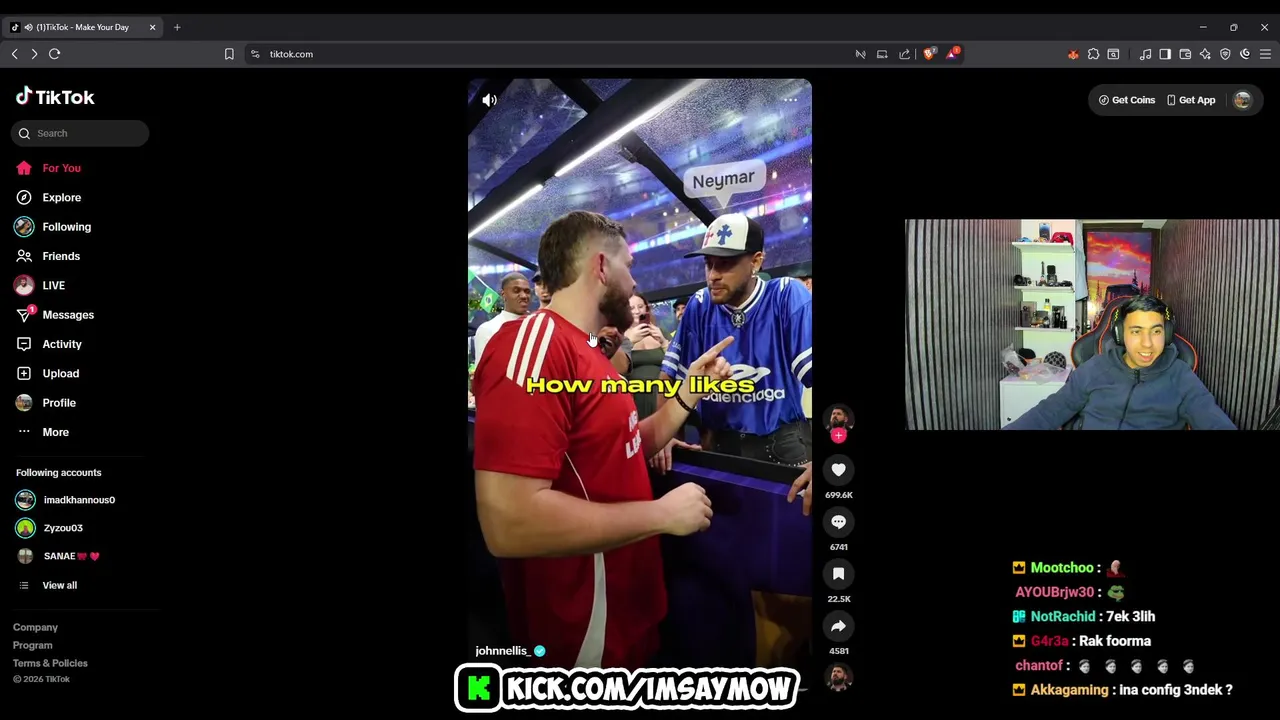Open Brave Shields panel

[929, 54]
